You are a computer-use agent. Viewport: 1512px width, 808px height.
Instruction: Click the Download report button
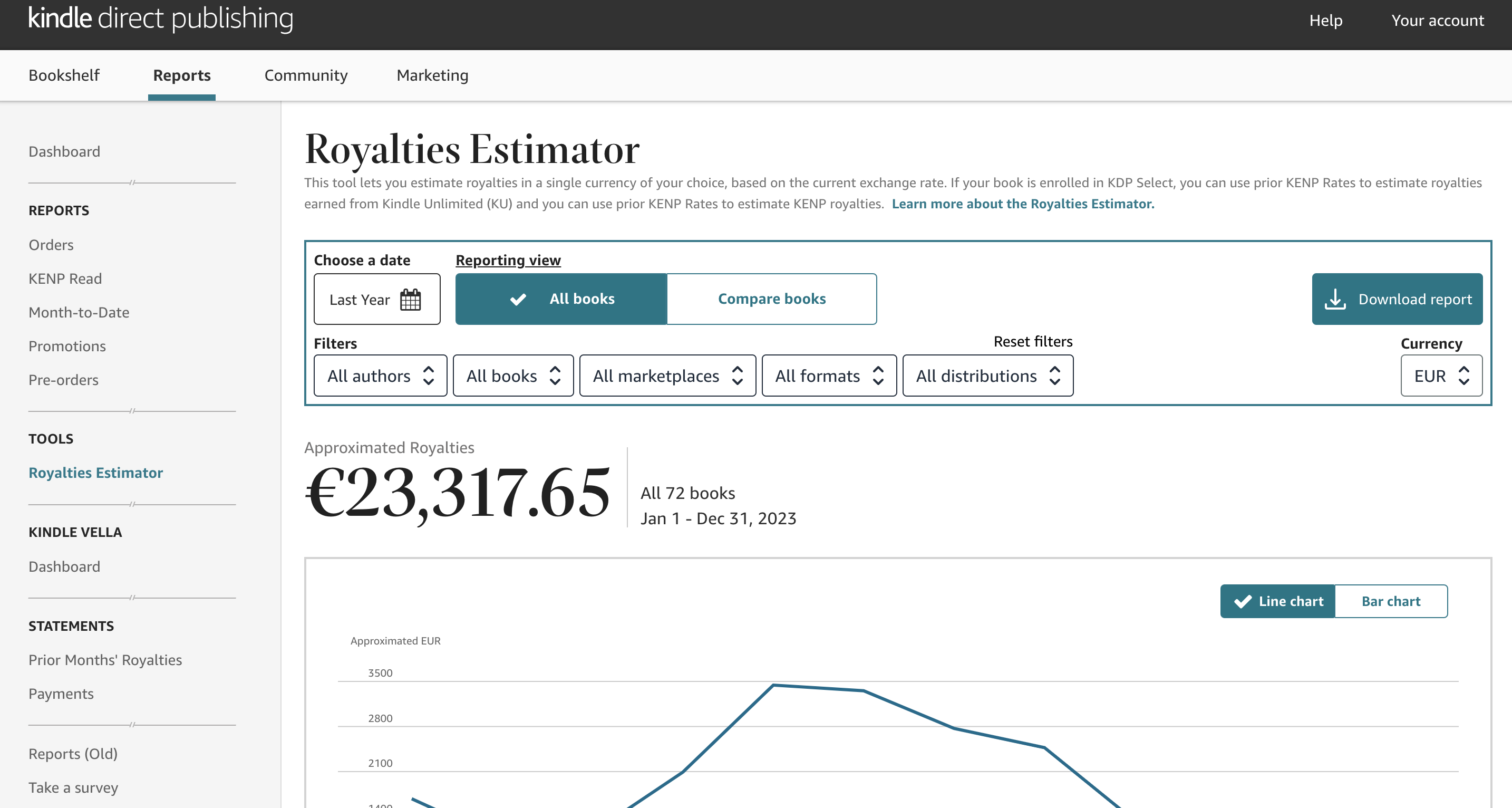pos(1397,299)
